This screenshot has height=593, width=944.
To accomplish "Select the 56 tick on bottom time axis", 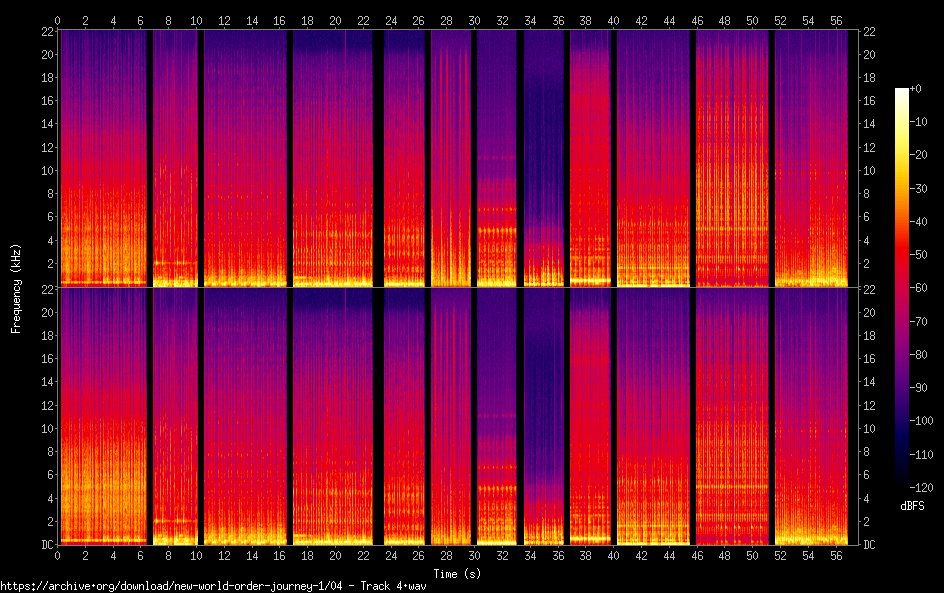I will [834, 554].
